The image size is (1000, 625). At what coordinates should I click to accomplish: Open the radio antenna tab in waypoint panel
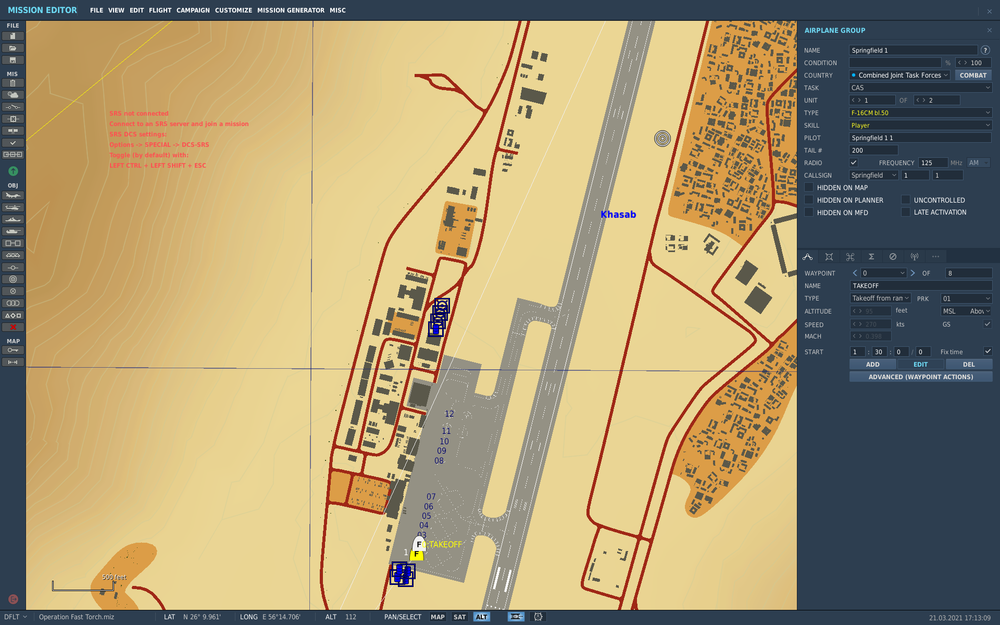[915, 257]
